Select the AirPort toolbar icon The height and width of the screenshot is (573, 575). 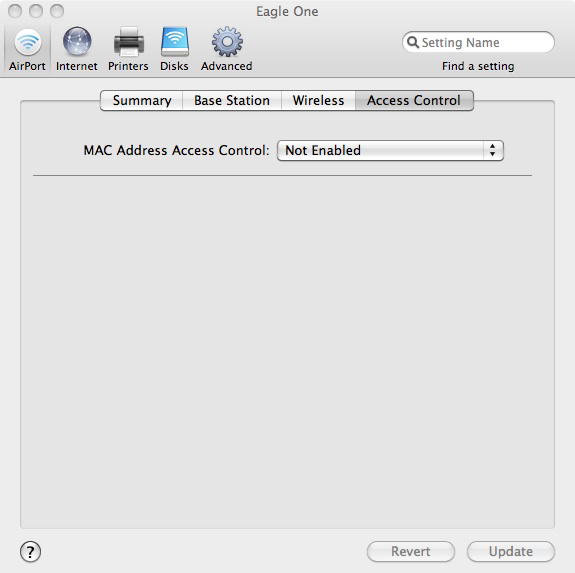[x=28, y=42]
